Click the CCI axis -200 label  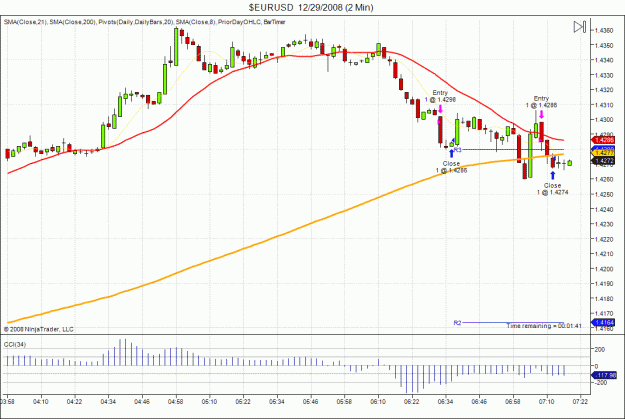(600, 382)
